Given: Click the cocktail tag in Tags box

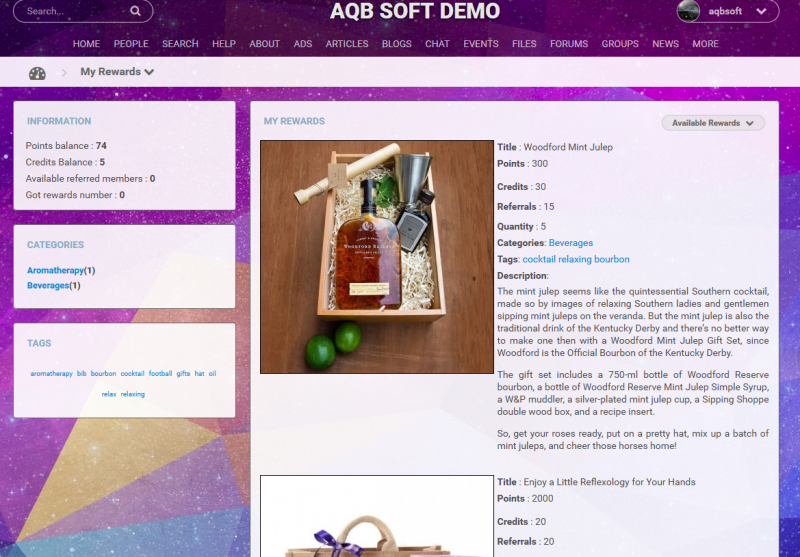Looking at the screenshot, I should (x=132, y=373).
